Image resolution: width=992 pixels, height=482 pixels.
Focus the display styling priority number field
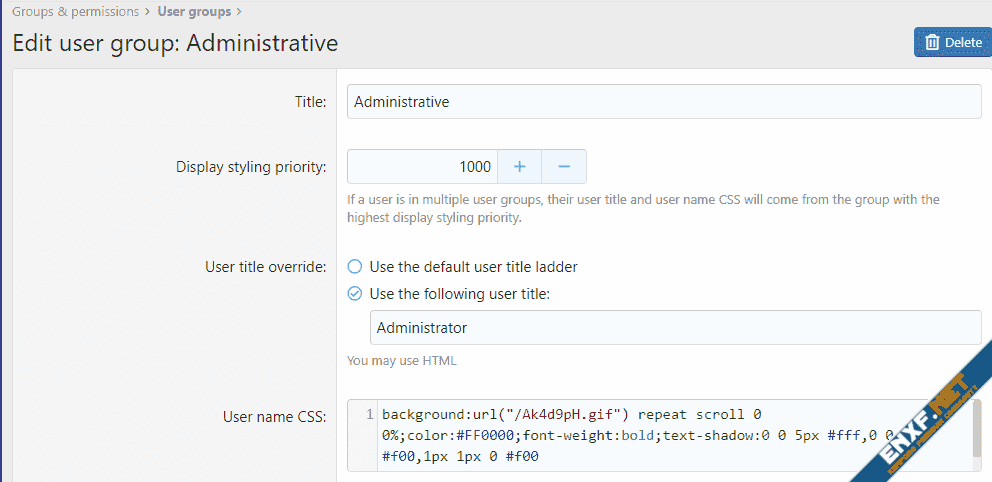coord(421,167)
